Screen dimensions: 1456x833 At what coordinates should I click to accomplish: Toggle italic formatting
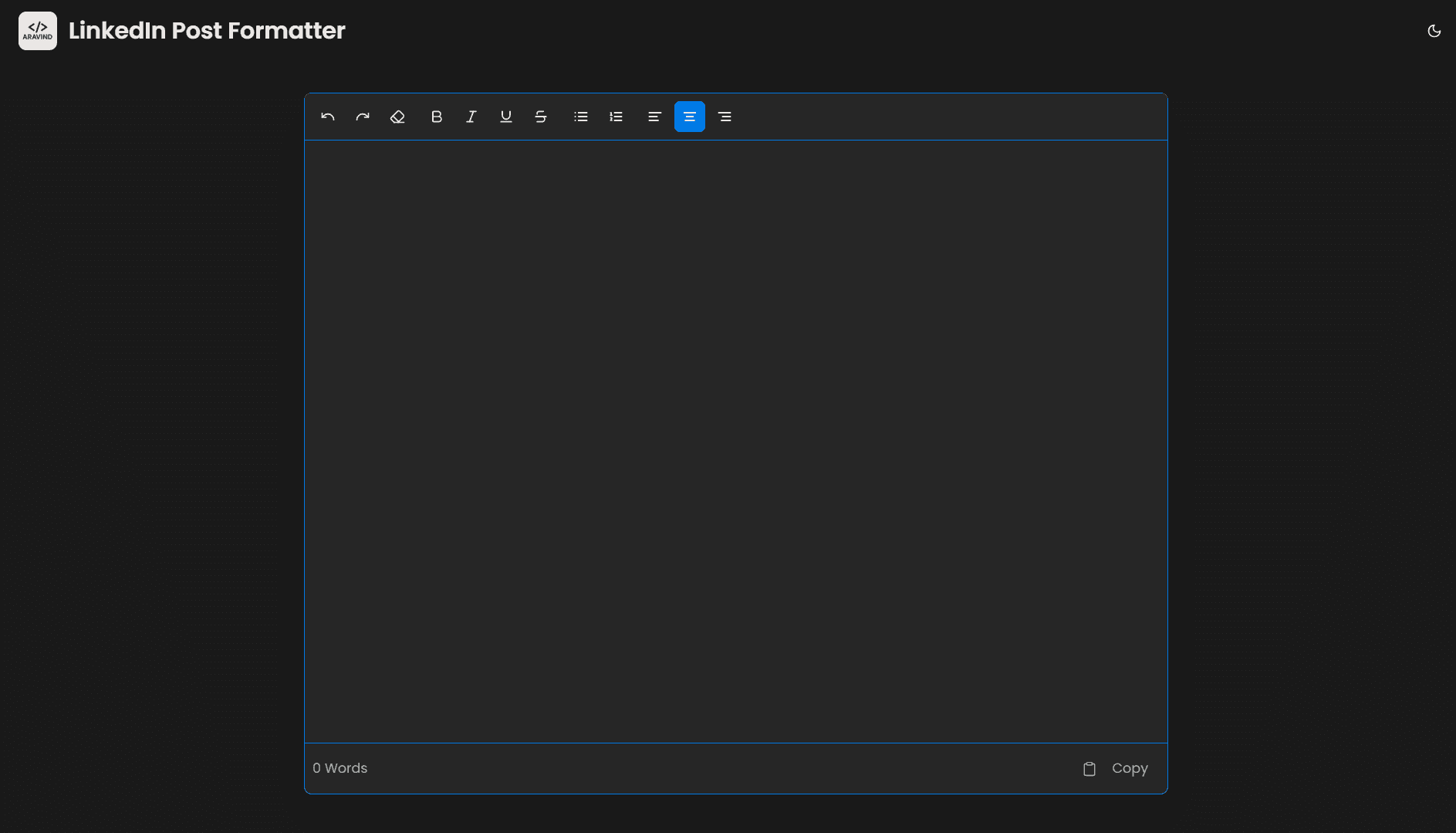coord(471,117)
